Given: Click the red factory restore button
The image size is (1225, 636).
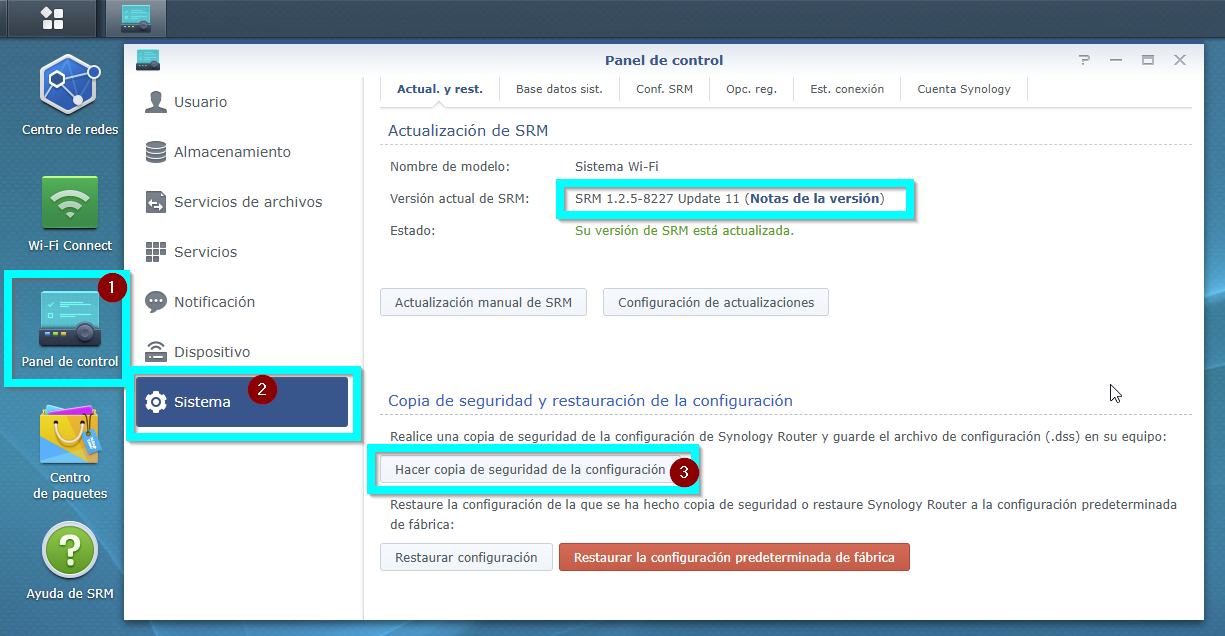Looking at the screenshot, I should coord(734,557).
